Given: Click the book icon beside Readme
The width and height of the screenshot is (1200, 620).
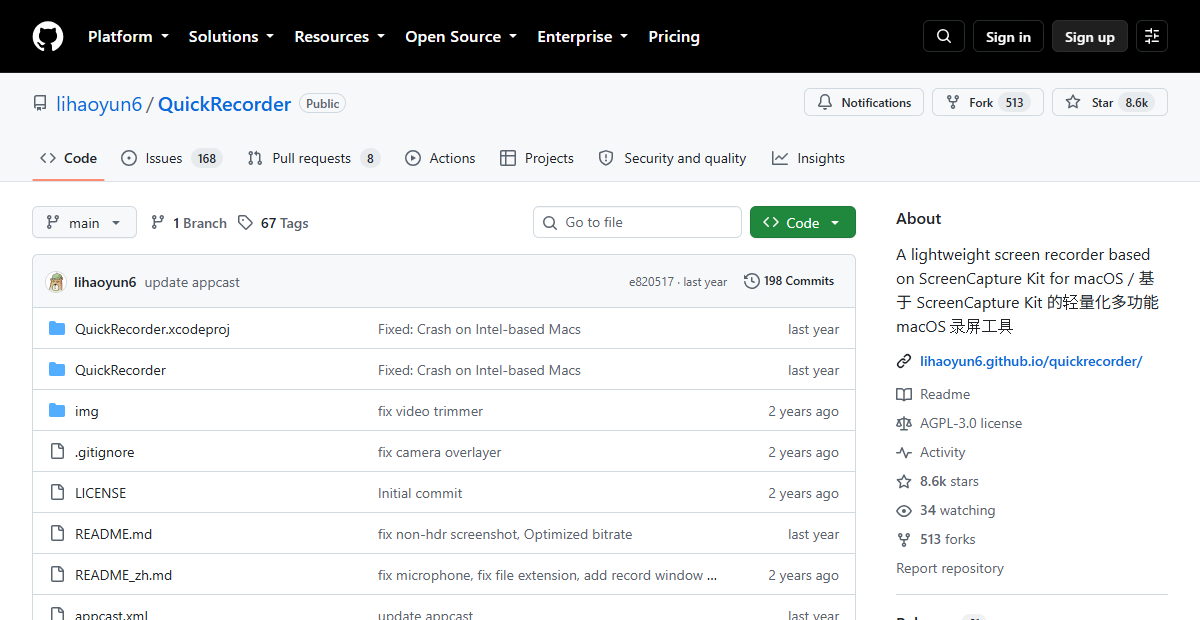Looking at the screenshot, I should [904, 394].
